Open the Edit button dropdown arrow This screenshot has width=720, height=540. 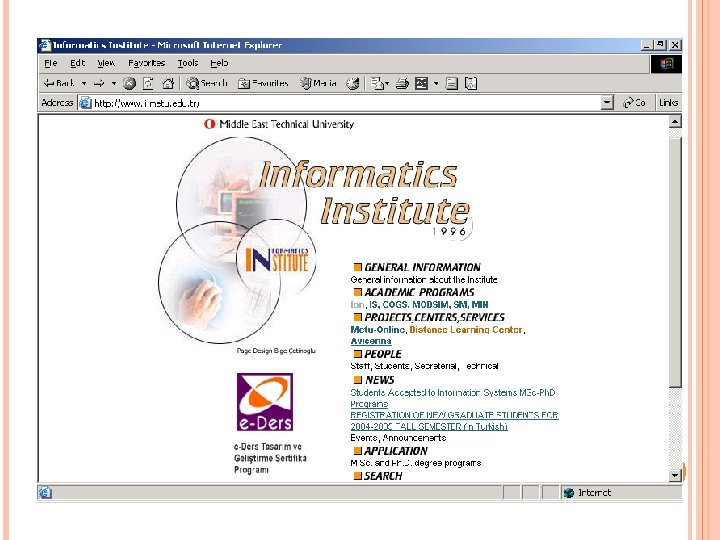coord(436,83)
